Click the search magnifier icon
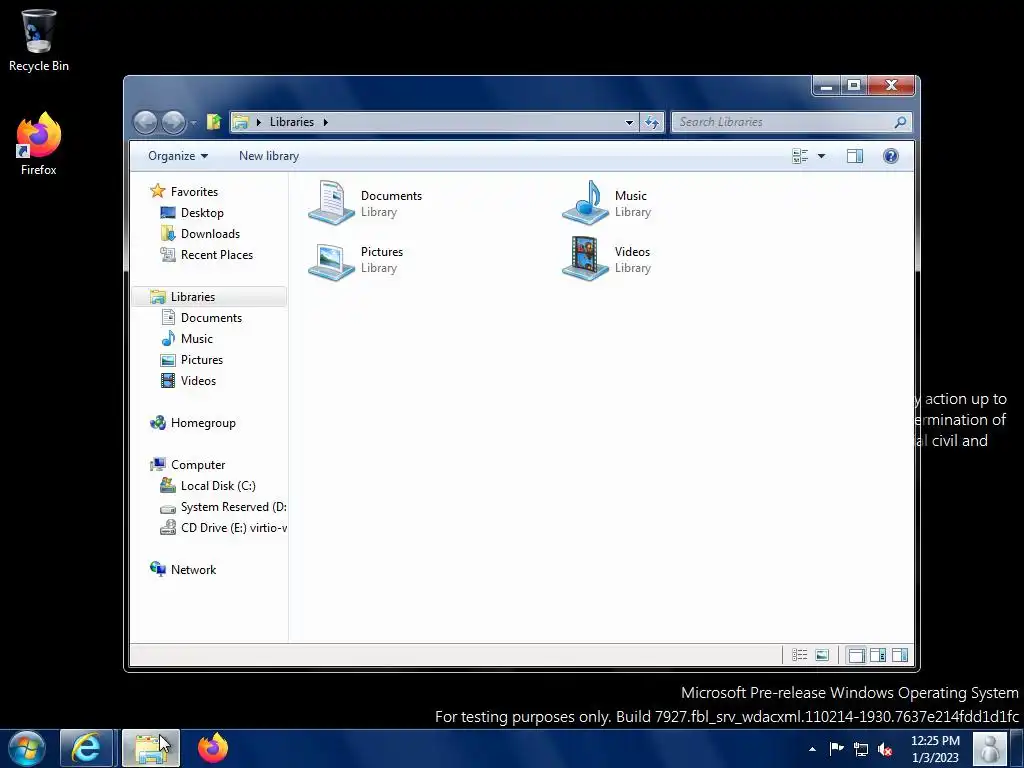The width and height of the screenshot is (1024, 768). [900, 122]
